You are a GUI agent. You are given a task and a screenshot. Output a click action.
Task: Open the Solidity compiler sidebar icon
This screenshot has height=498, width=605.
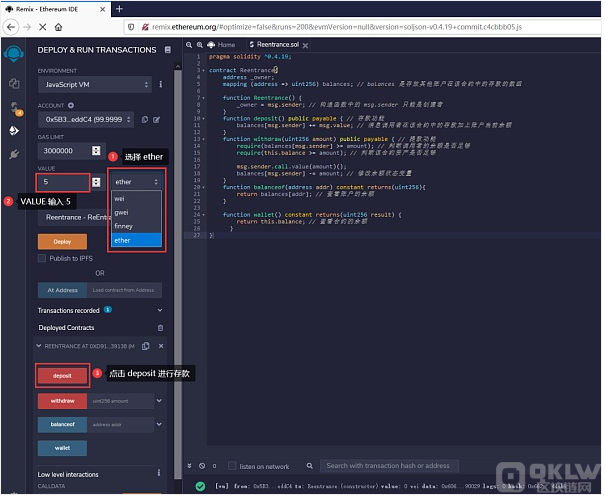tap(15, 108)
